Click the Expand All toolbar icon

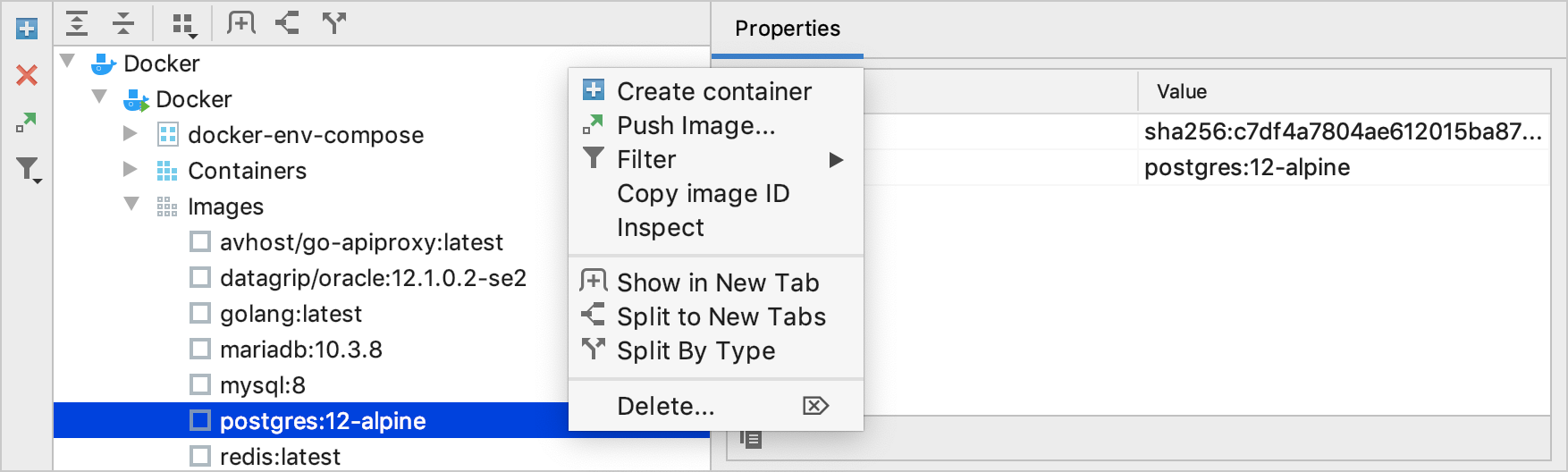coord(78,23)
